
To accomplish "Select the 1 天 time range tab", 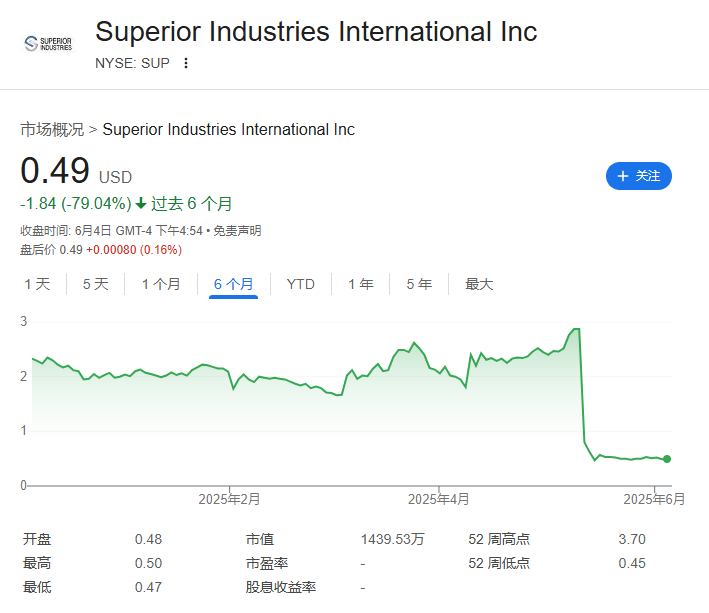I will (x=37, y=284).
